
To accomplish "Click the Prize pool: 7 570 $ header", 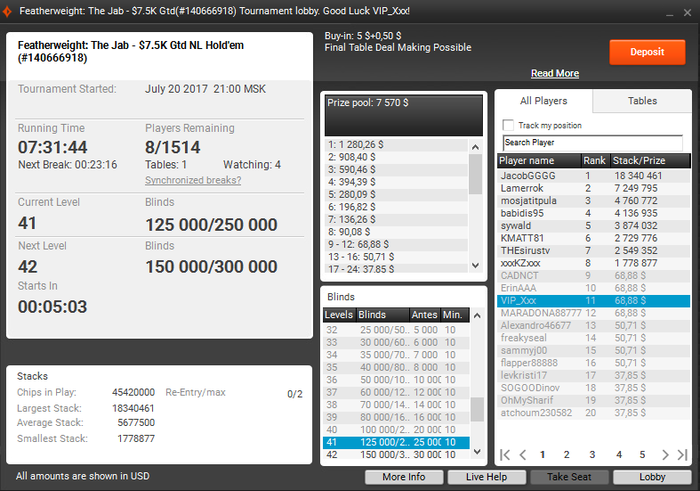I will [404, 115].
